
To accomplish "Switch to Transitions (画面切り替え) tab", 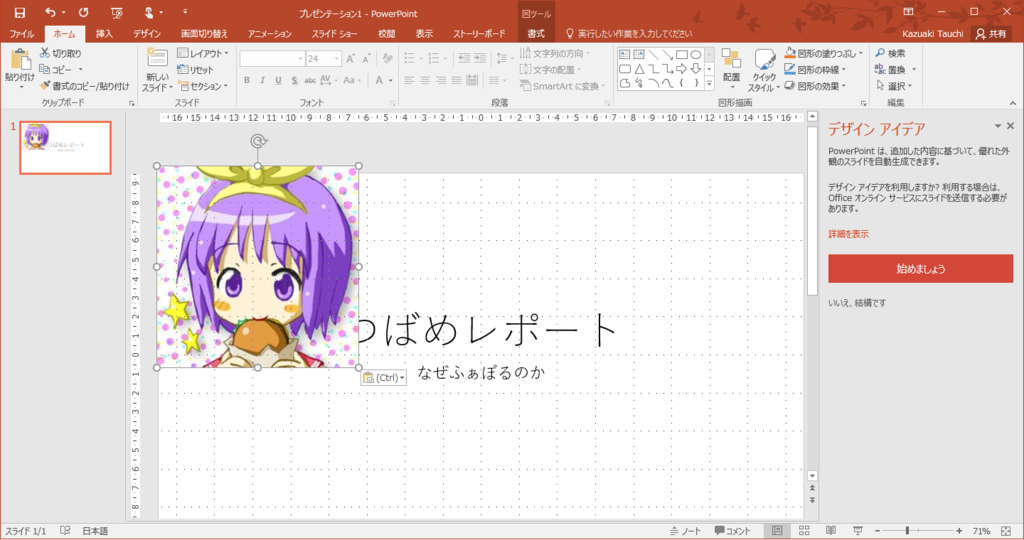I will pos(204,33).
